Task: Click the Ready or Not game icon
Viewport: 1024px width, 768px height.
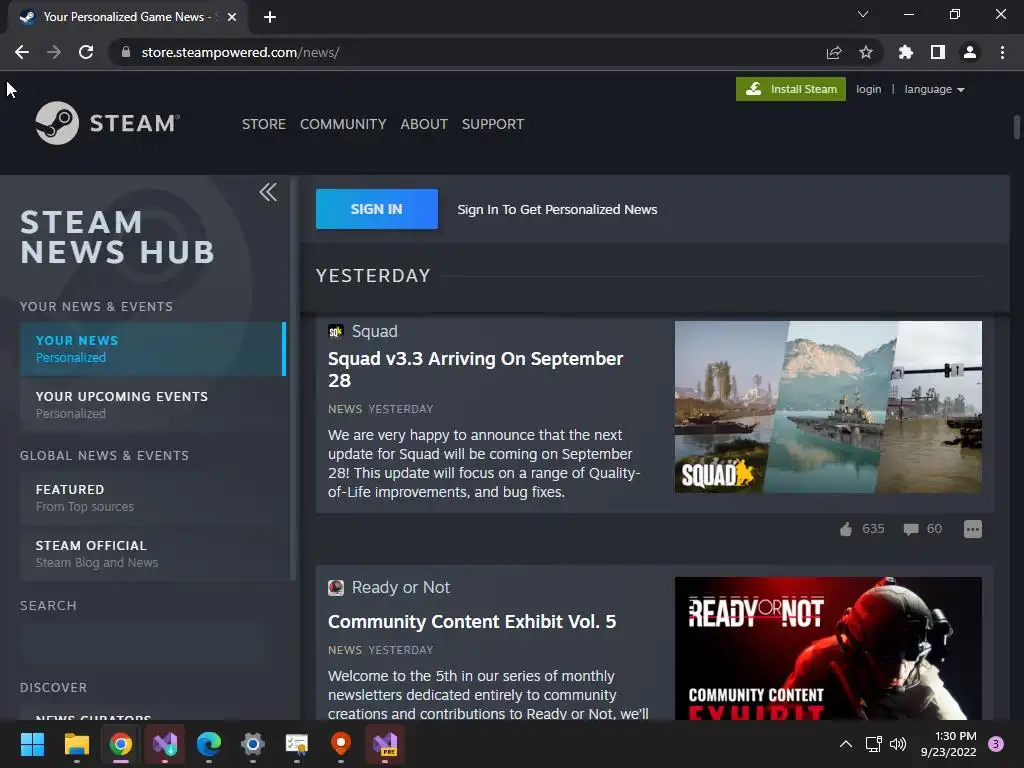Action: coord(336,588)
